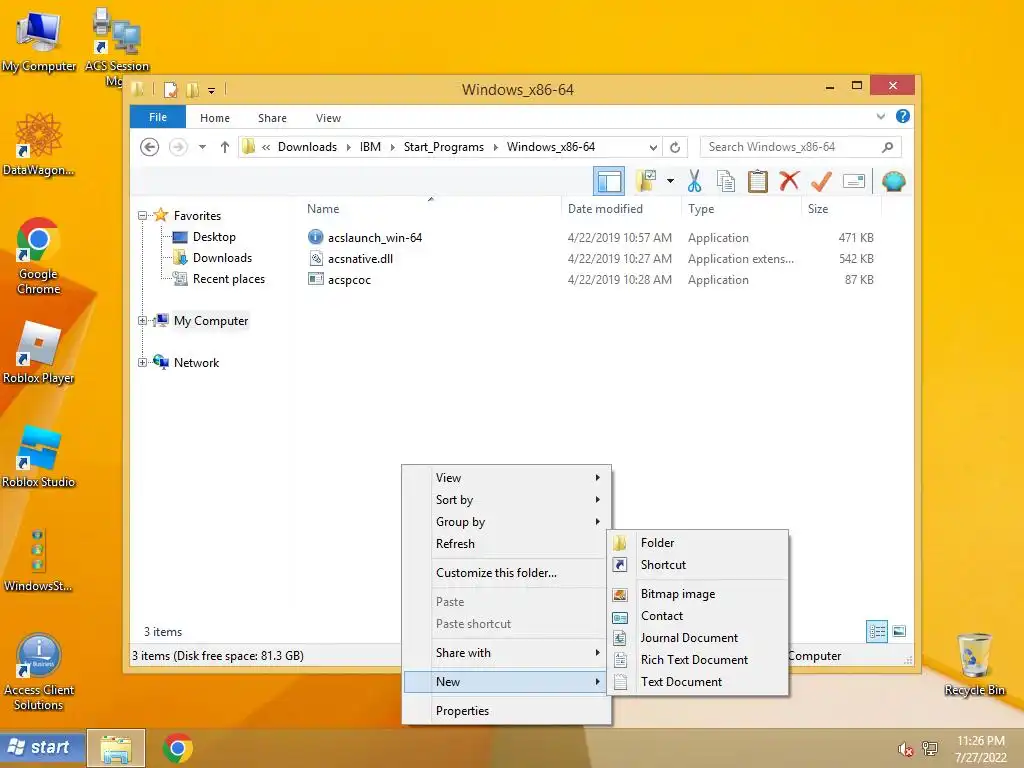Viewport: 1024px width, 768px height.
Task: Click Start_Programs in the address breadcrumb
Action: 444,147
